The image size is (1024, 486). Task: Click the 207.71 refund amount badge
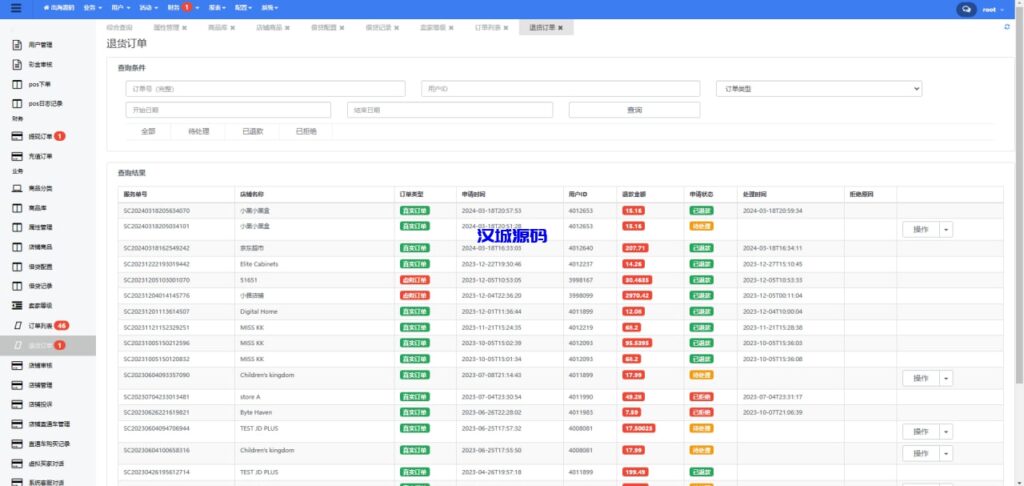point(635,248)
